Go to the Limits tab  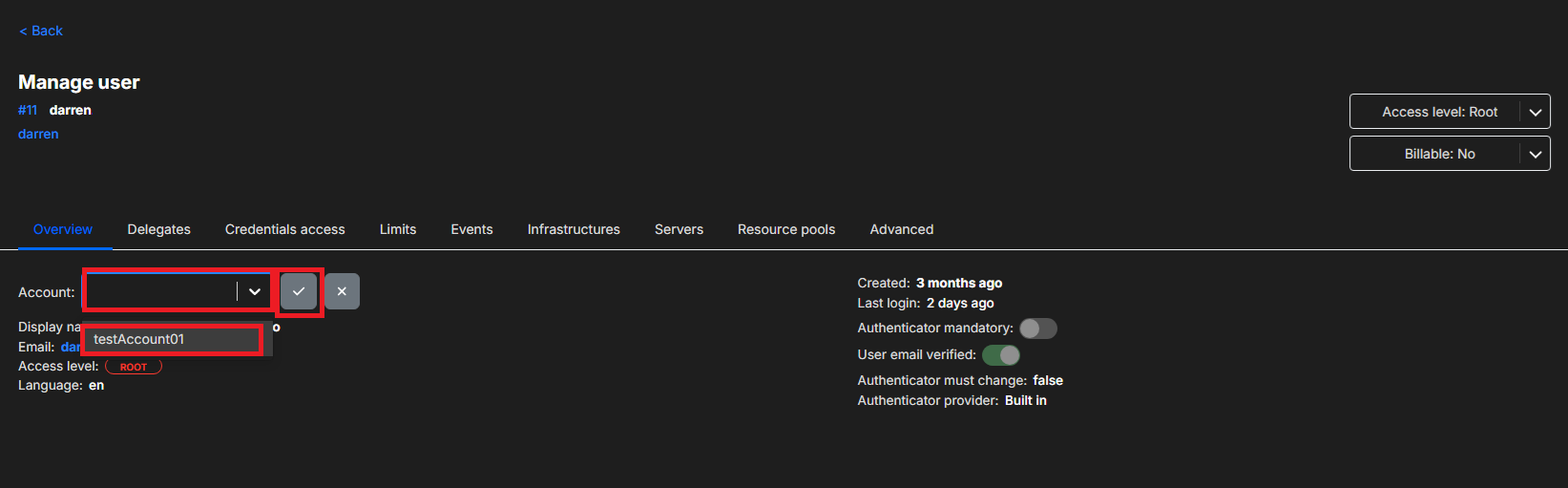click(398, 229)
